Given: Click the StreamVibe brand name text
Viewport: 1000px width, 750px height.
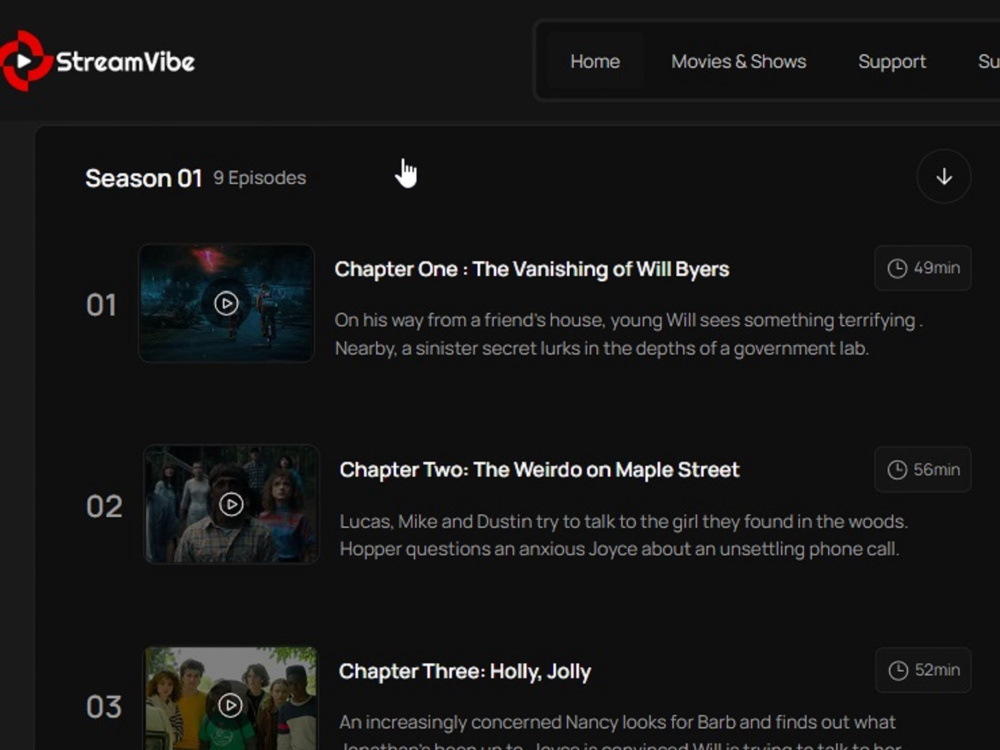Looking at the screenshot, I should pos(125,62).
